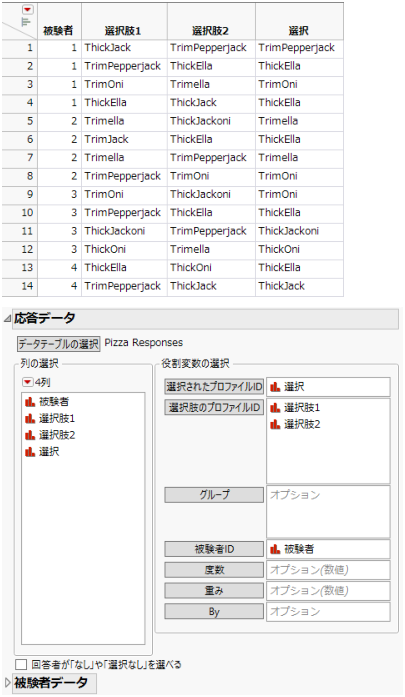Click ThickJack in 選択 column of row 14

[299, 286]
